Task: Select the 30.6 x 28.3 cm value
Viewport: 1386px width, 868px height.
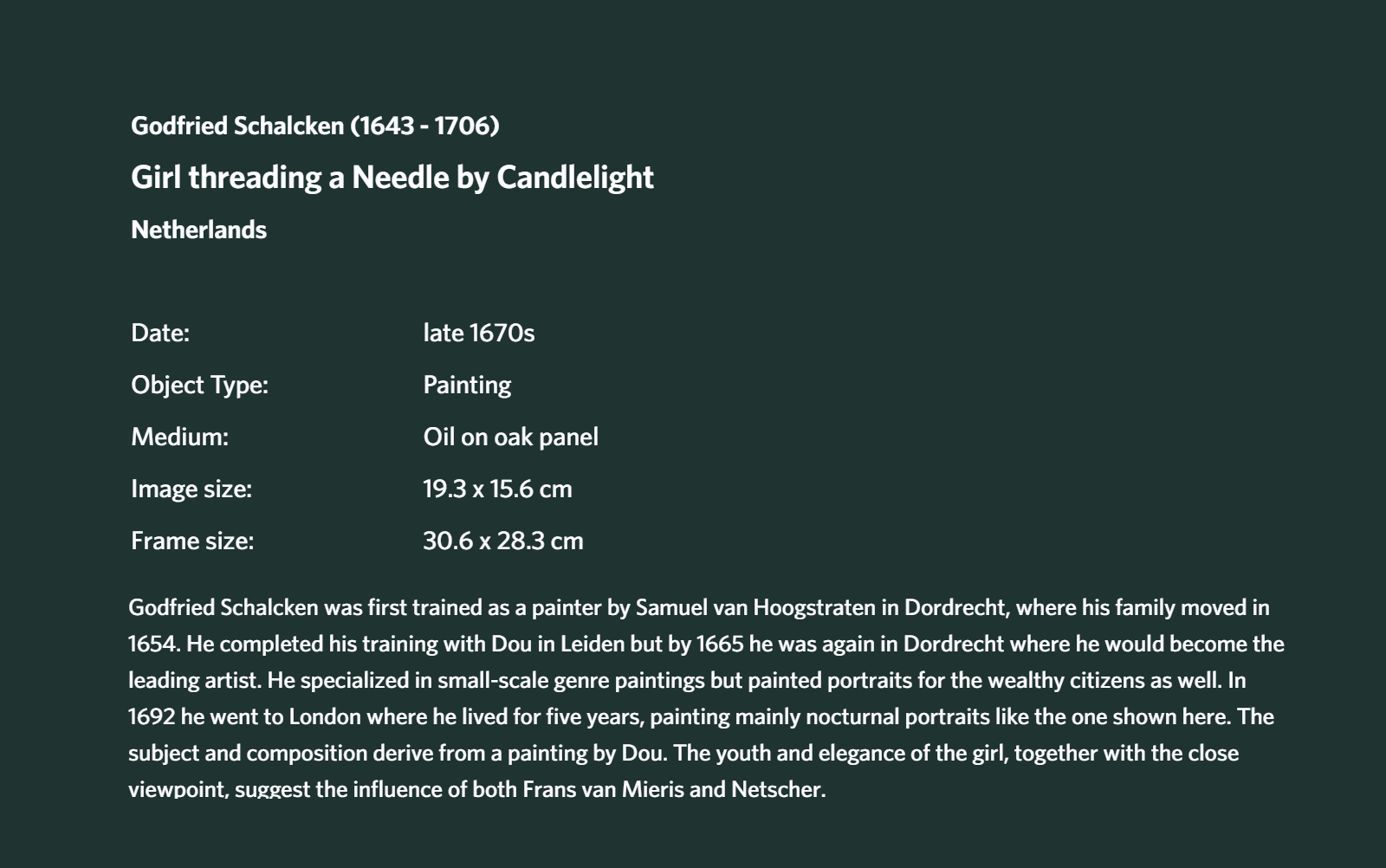Action: pos(503,541)
